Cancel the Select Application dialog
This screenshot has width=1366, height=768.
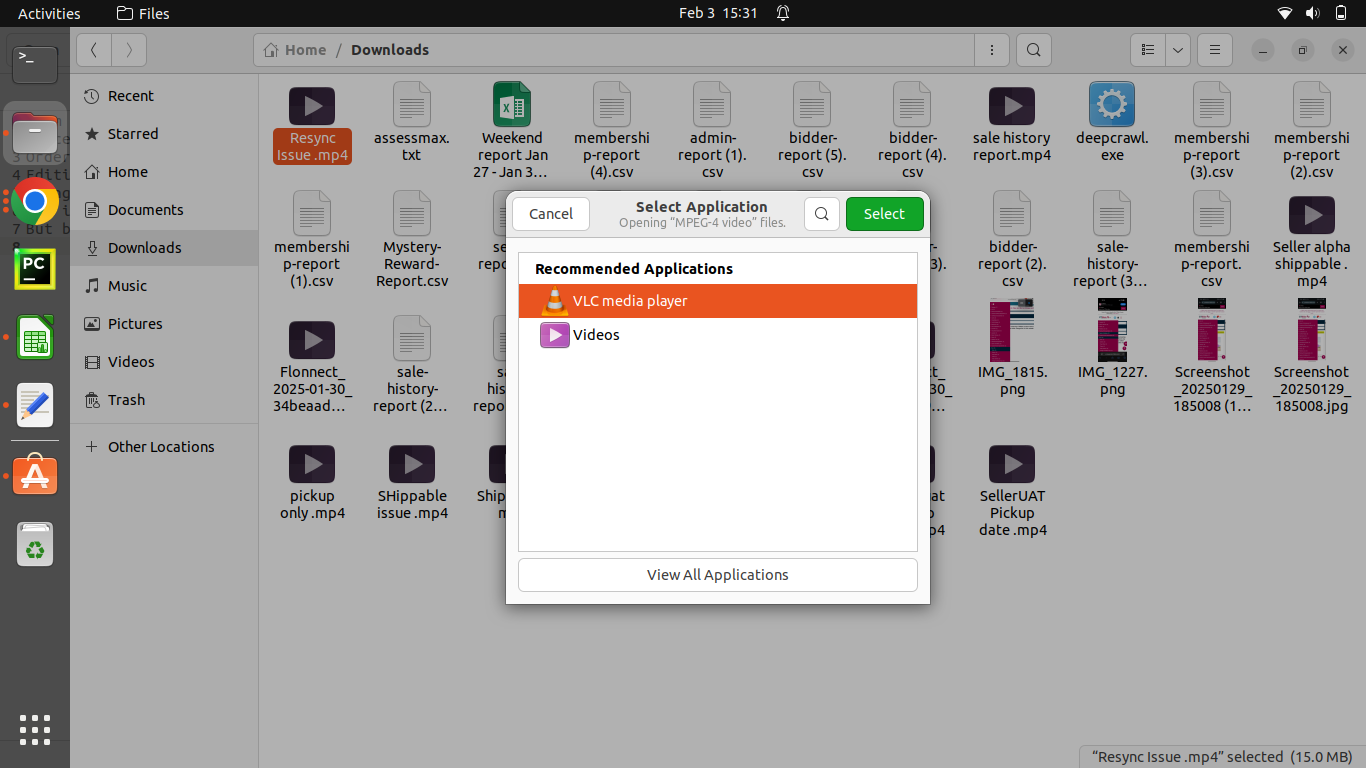pos(551,214)
